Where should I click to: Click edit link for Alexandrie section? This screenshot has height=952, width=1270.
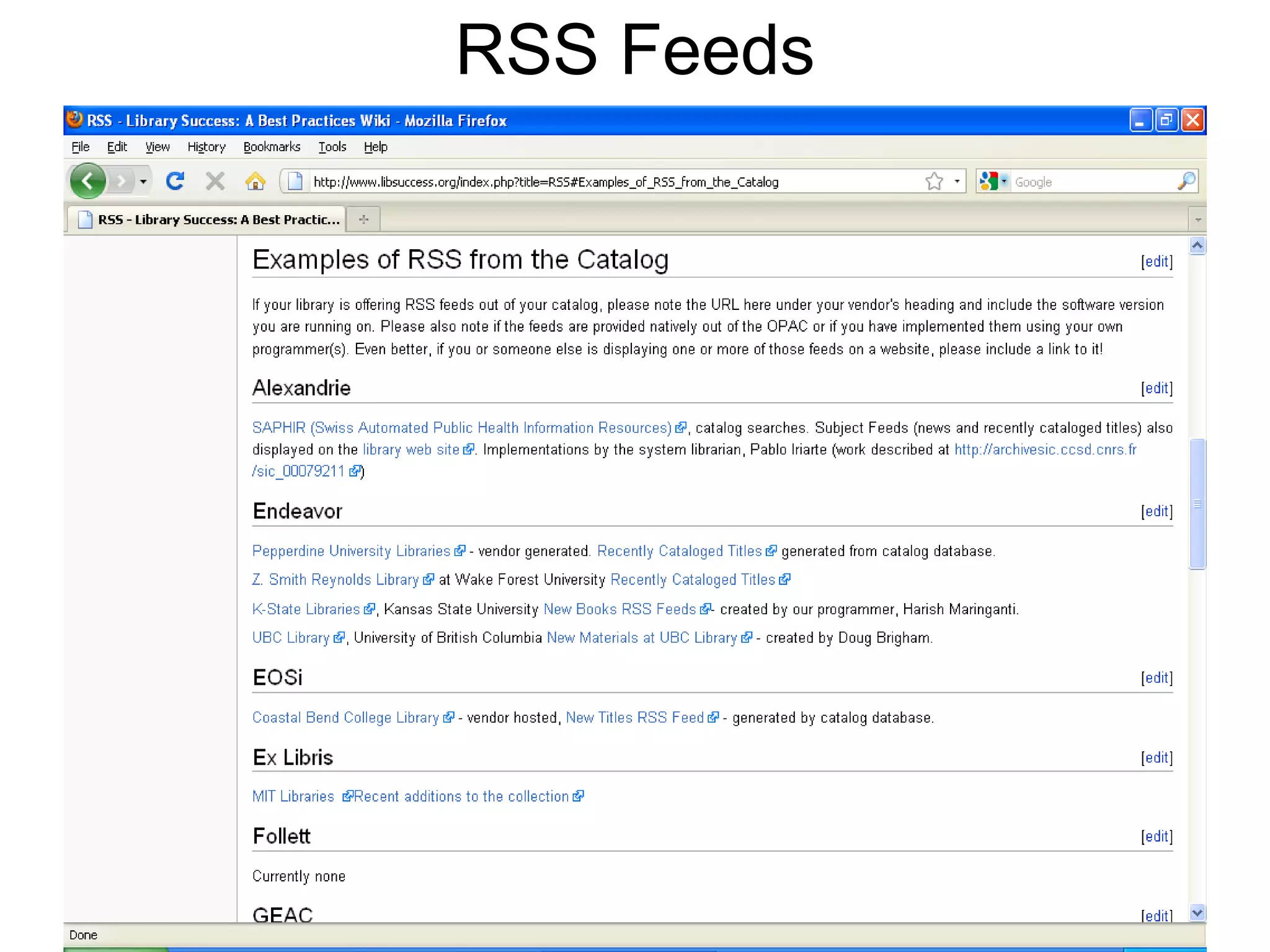pos(1157,388)
